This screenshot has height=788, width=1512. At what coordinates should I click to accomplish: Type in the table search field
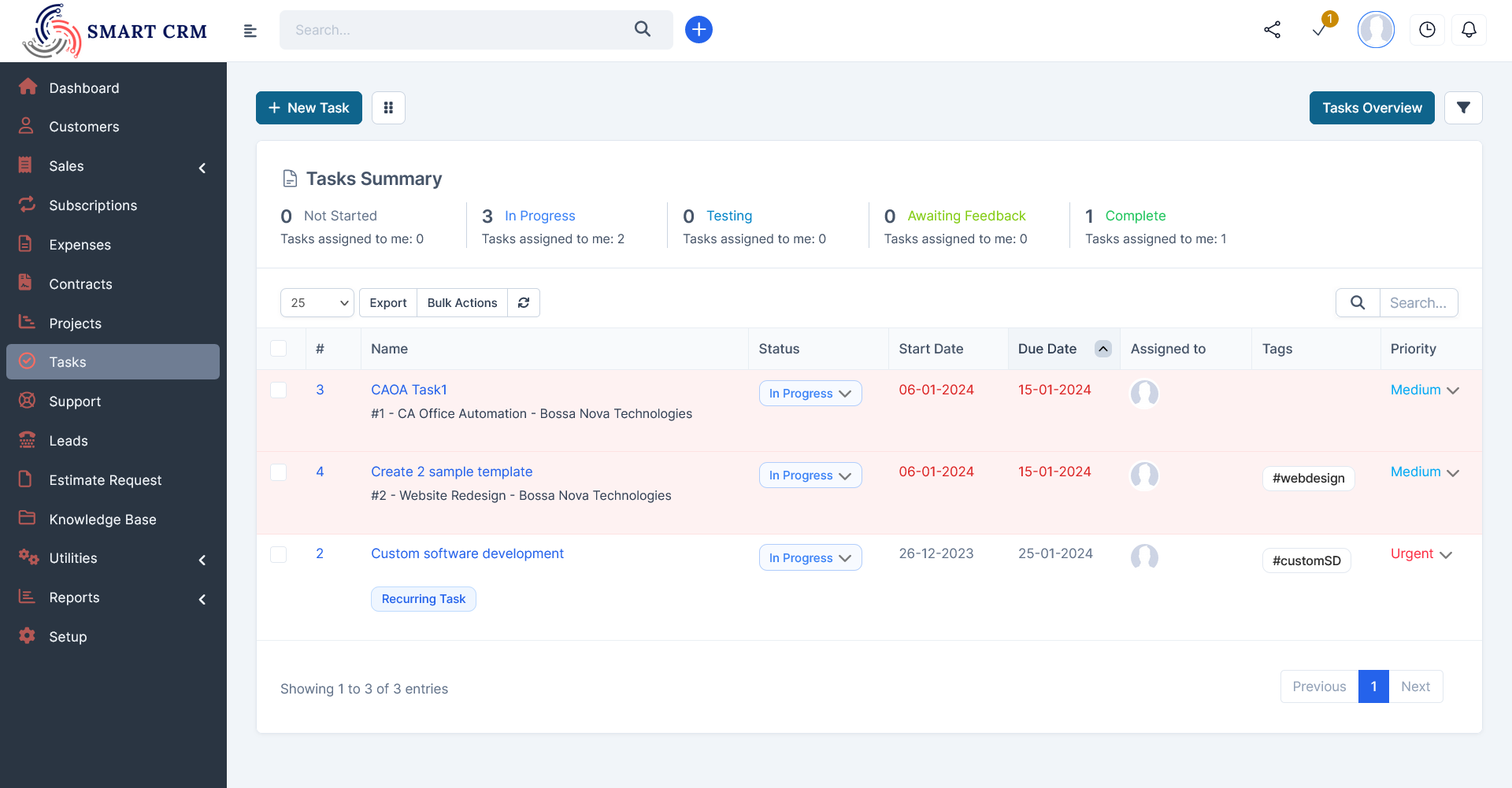[1417, 302]
